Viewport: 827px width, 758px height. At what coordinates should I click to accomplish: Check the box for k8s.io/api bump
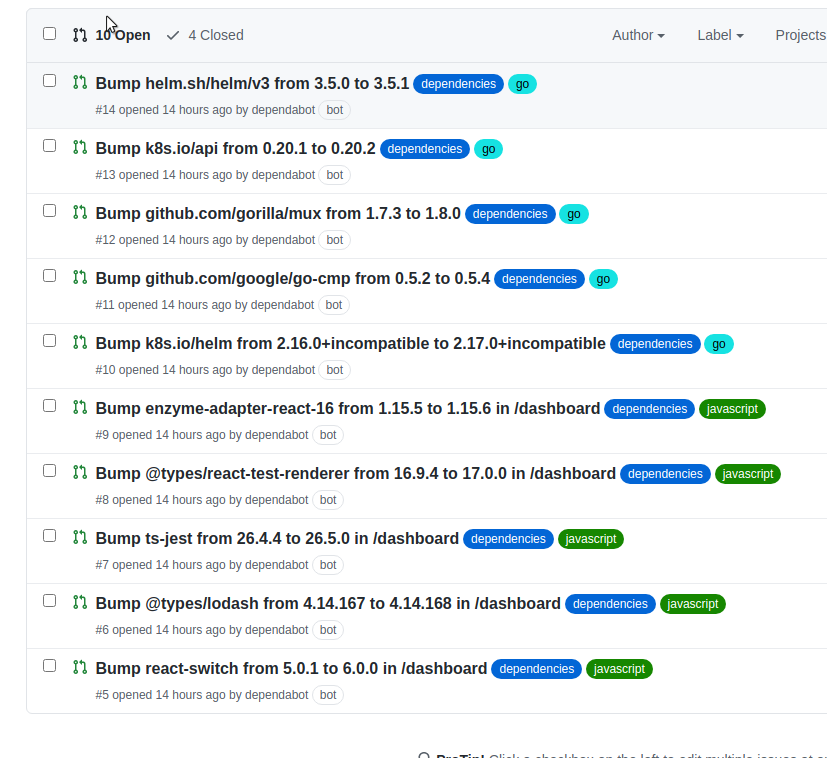coord(50,146)
